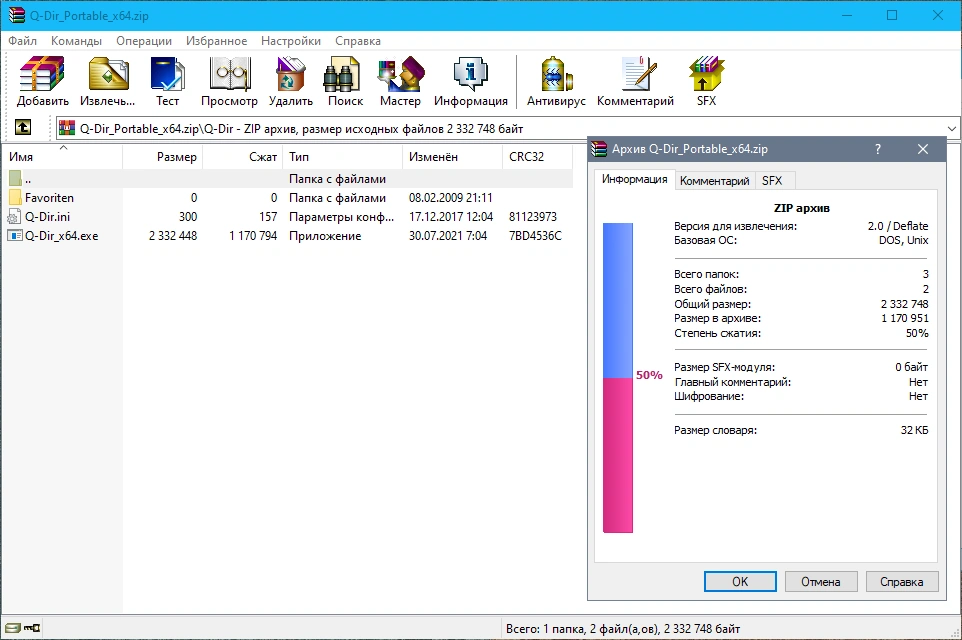Open the Настройки menu
This screenshot has height=640, width=962.
(291, 40)
